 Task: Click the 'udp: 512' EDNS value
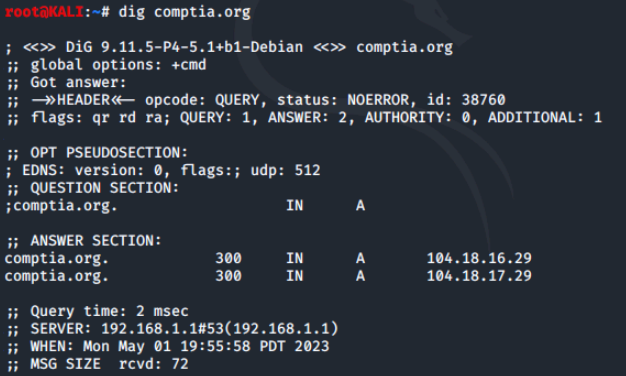[285, 171]
